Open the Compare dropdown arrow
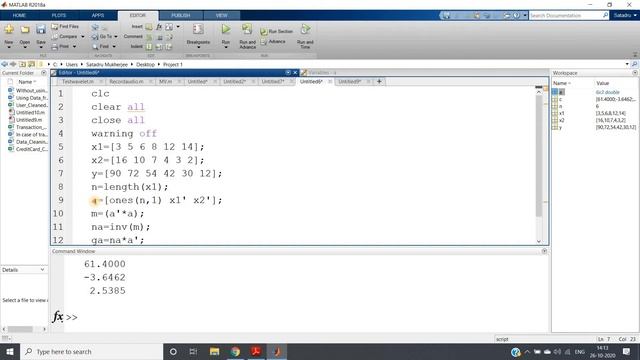Screen dimensions: 640x360 [x=83, y=37]
